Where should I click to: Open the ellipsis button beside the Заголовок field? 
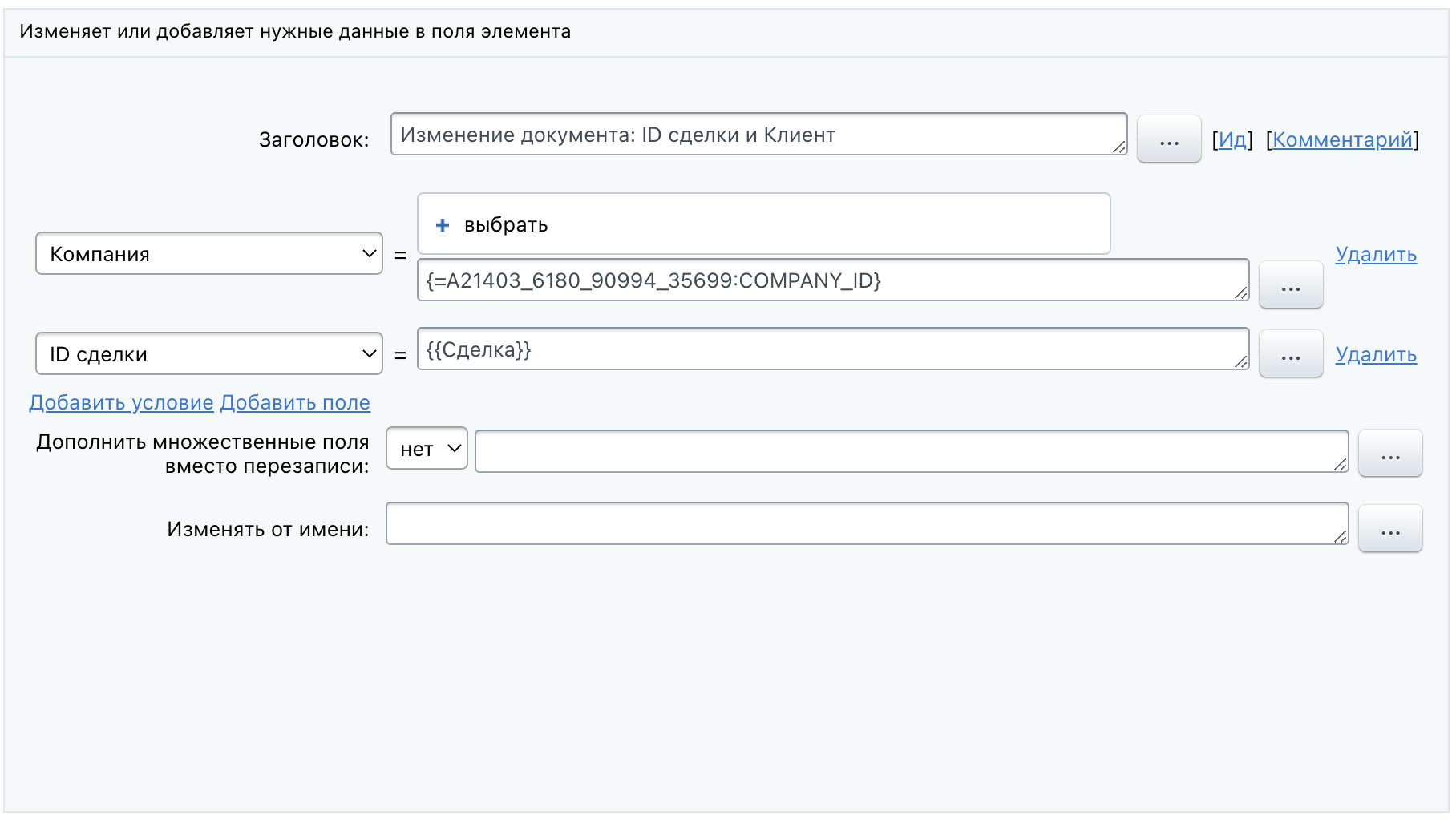point(1169,140)
